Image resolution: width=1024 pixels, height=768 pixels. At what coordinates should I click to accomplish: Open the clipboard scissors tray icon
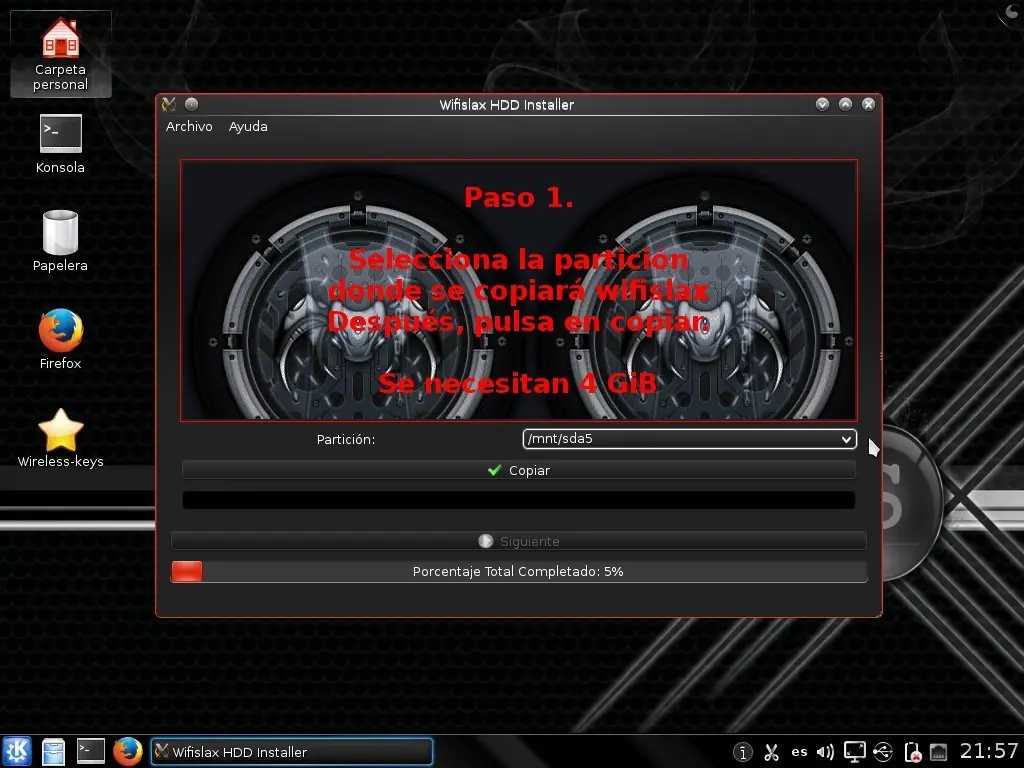point(771,752)
